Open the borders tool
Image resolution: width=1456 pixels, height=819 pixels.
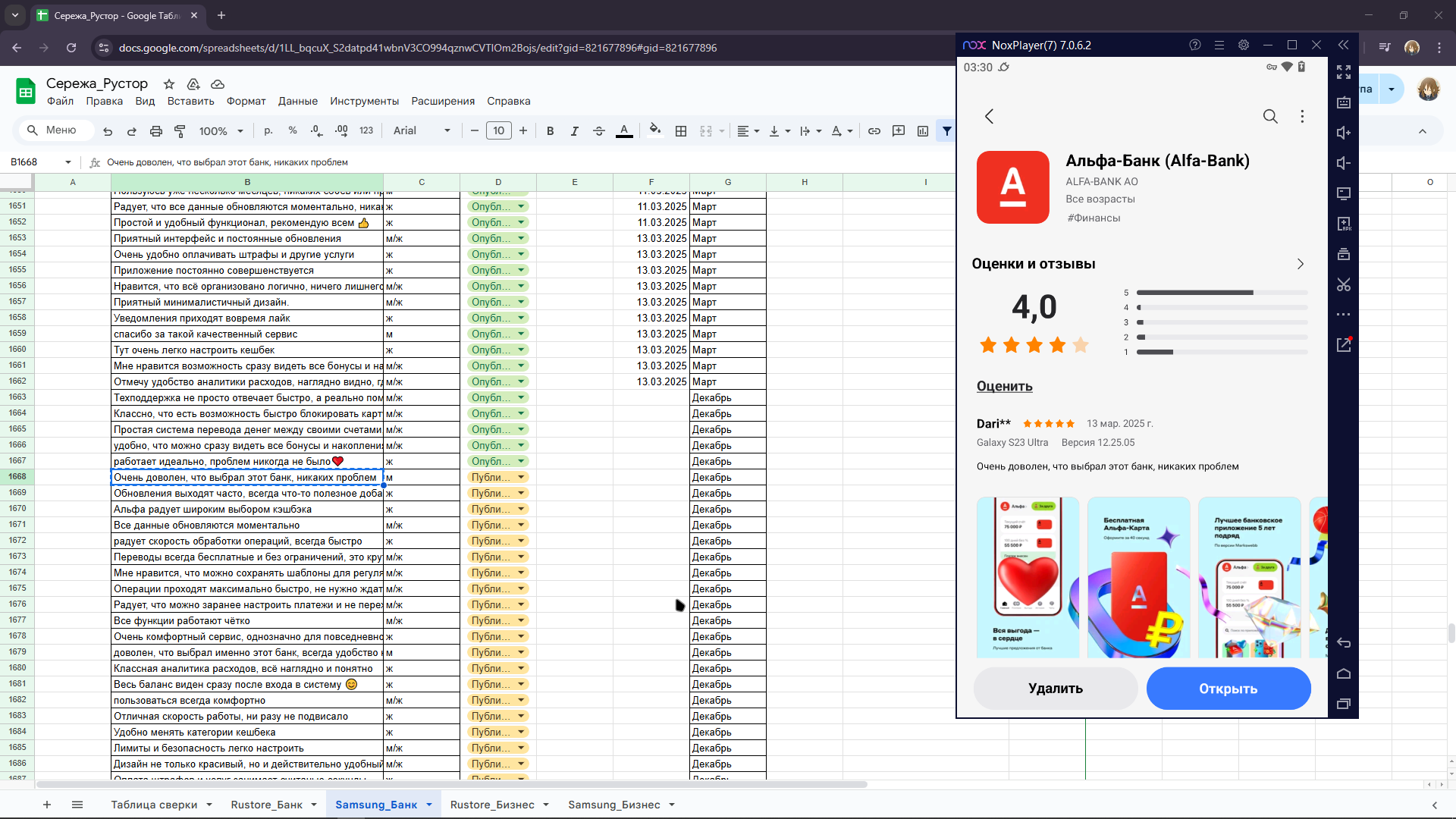681,130
